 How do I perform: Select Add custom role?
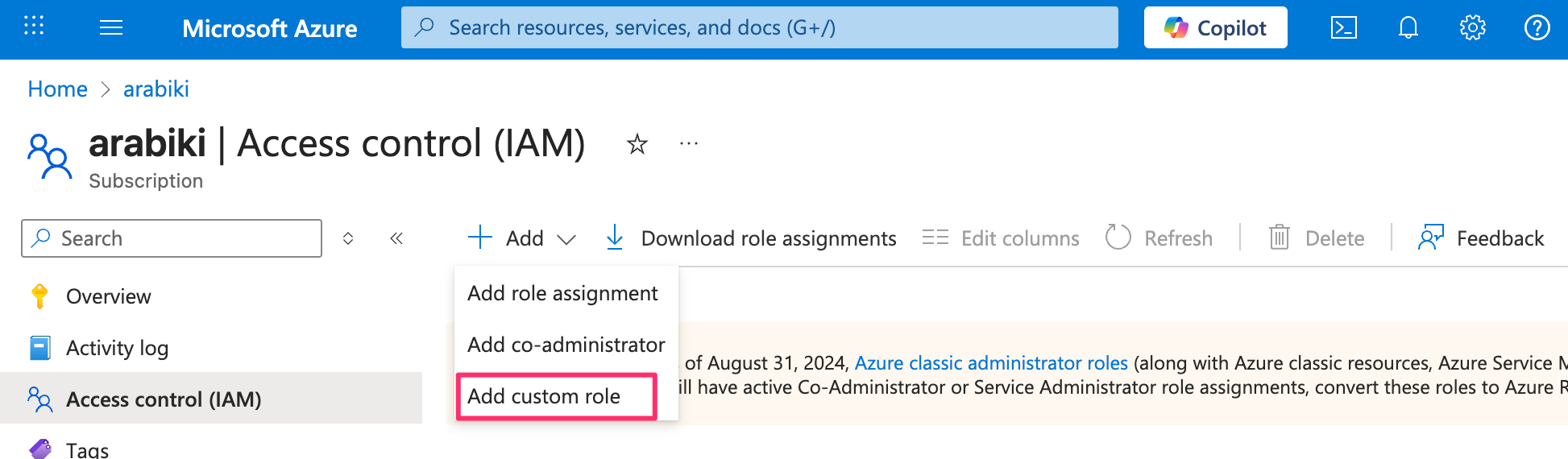545,396
